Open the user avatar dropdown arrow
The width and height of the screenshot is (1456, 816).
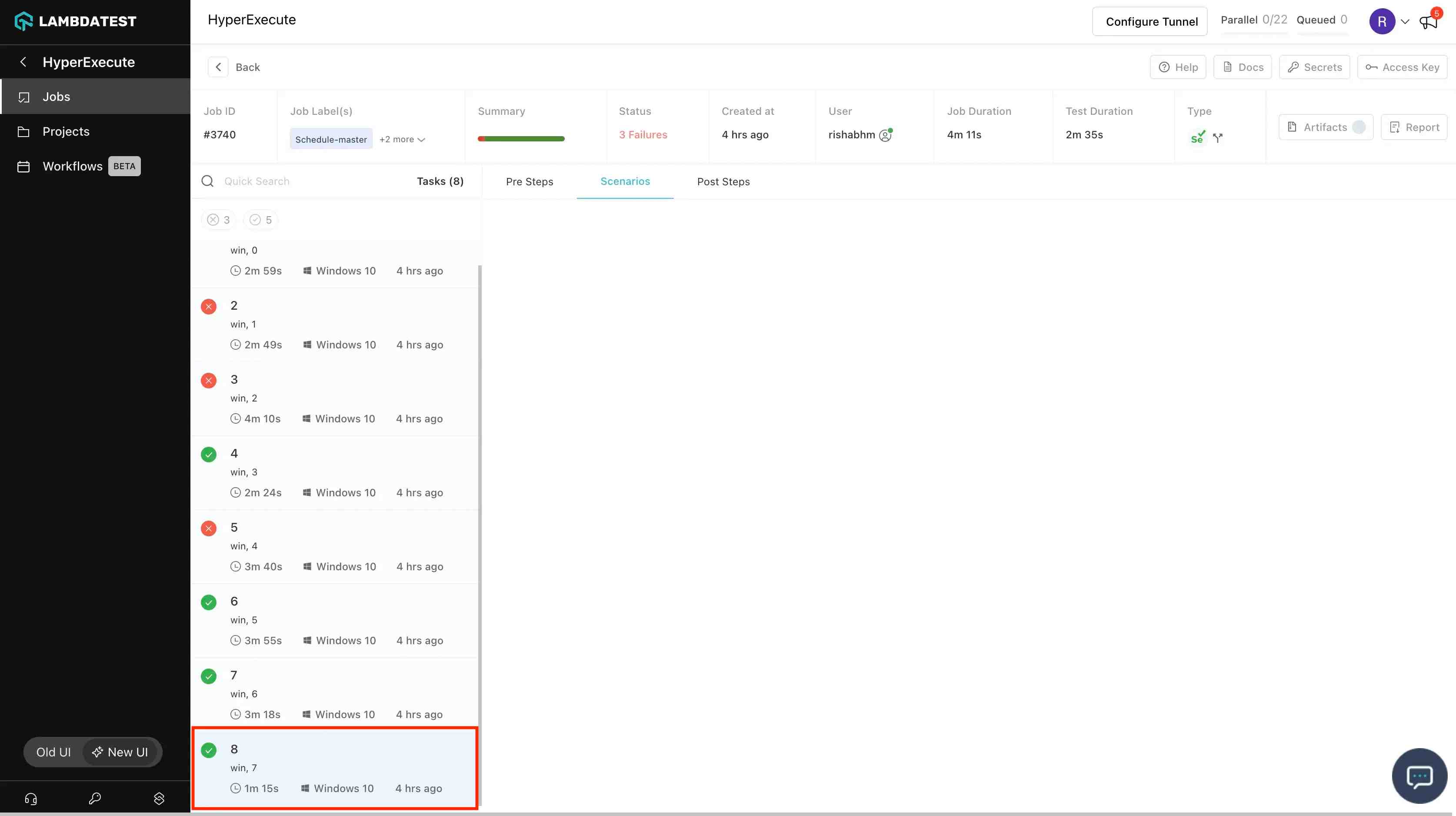1405,22
